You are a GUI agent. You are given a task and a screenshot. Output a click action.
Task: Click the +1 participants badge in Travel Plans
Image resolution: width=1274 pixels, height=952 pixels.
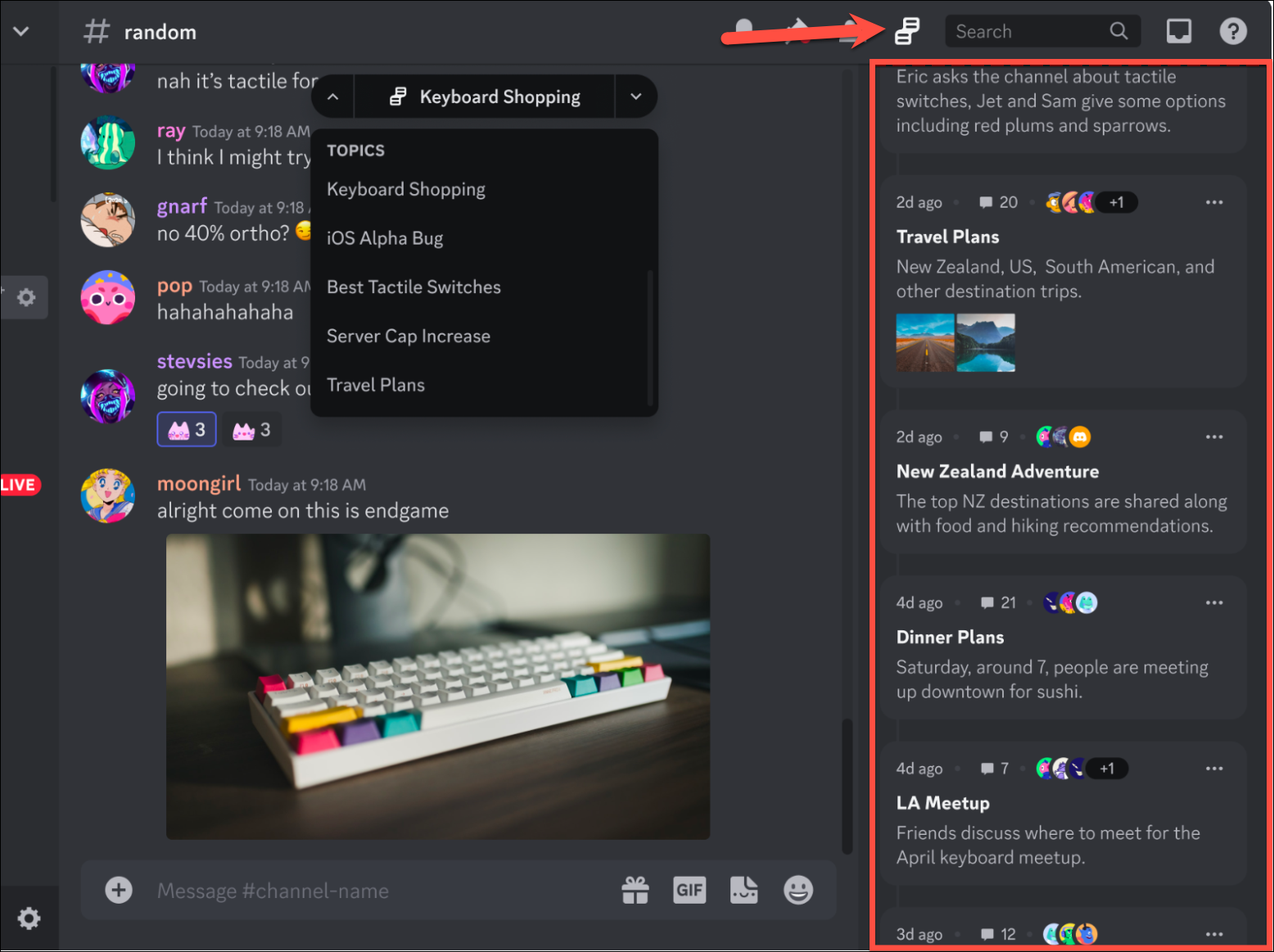tap(1117, 202)
